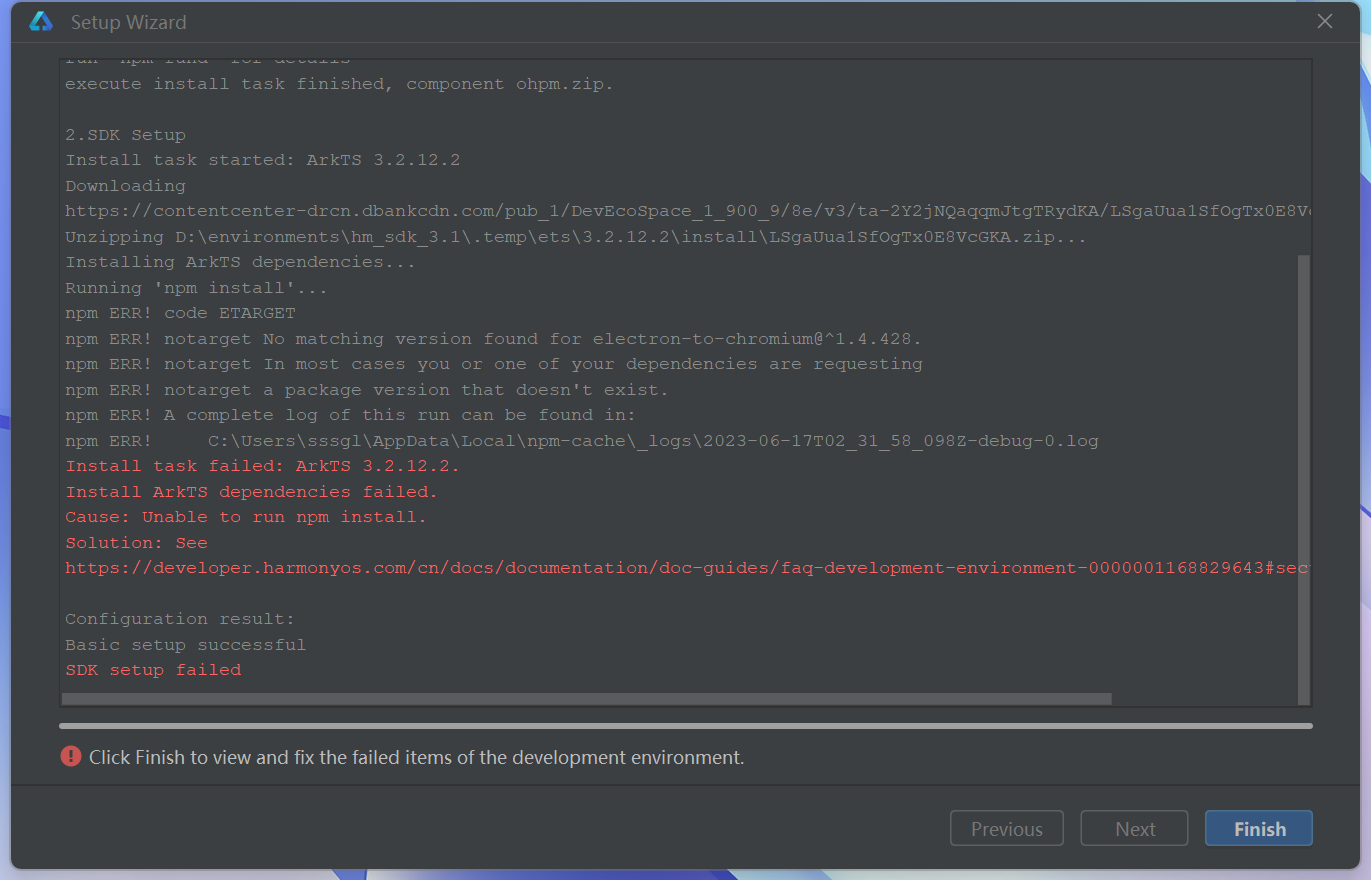Click the setup progress bar
1371x880 pixels.
[x=686, y=726]
